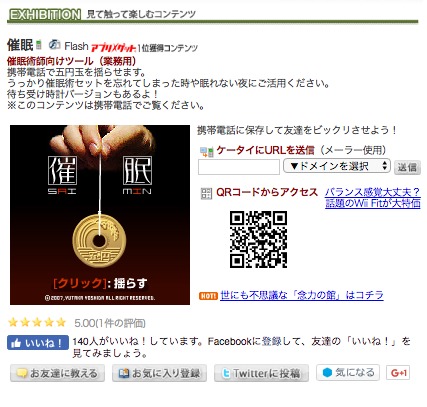Click the email address input field

coord(239,167)
